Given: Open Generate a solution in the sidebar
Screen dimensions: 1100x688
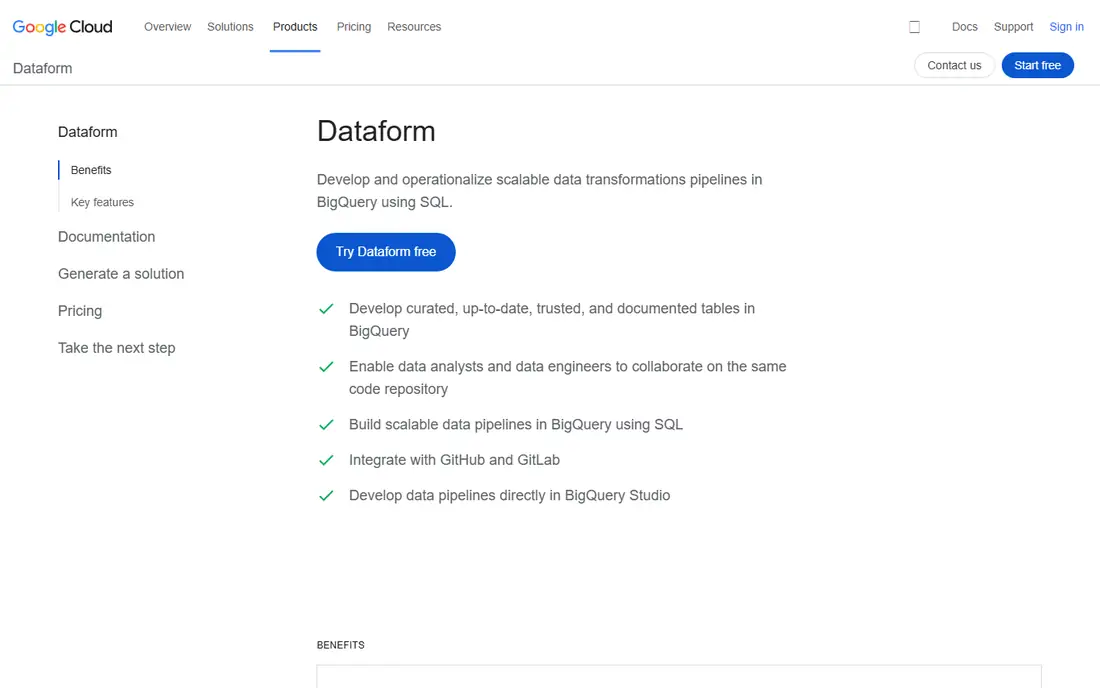Looking at the screenshot, I should (x=121, y=274).
